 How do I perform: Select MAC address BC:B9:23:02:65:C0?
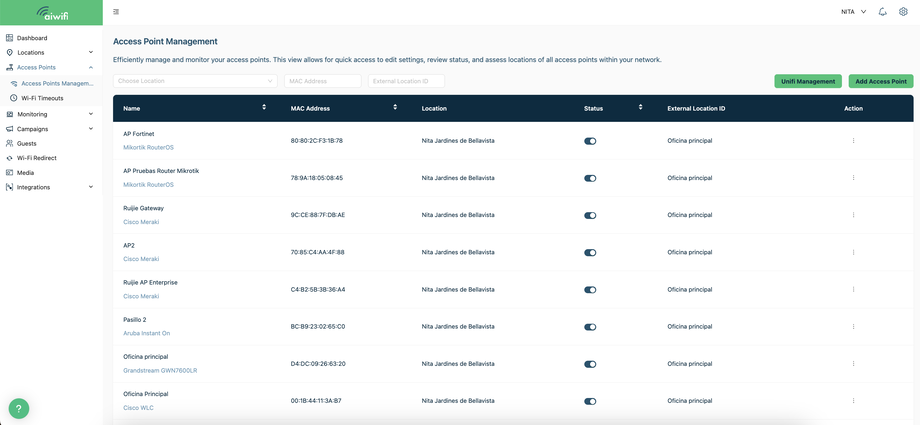(318, 327)
